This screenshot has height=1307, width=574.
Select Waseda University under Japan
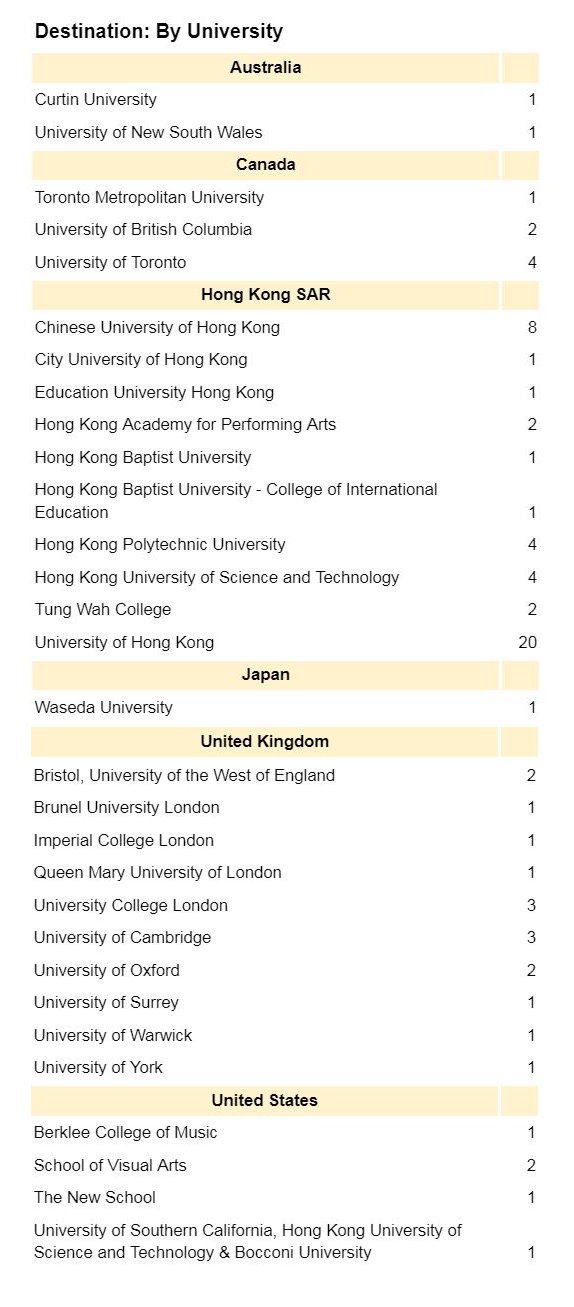click(103, 707)
